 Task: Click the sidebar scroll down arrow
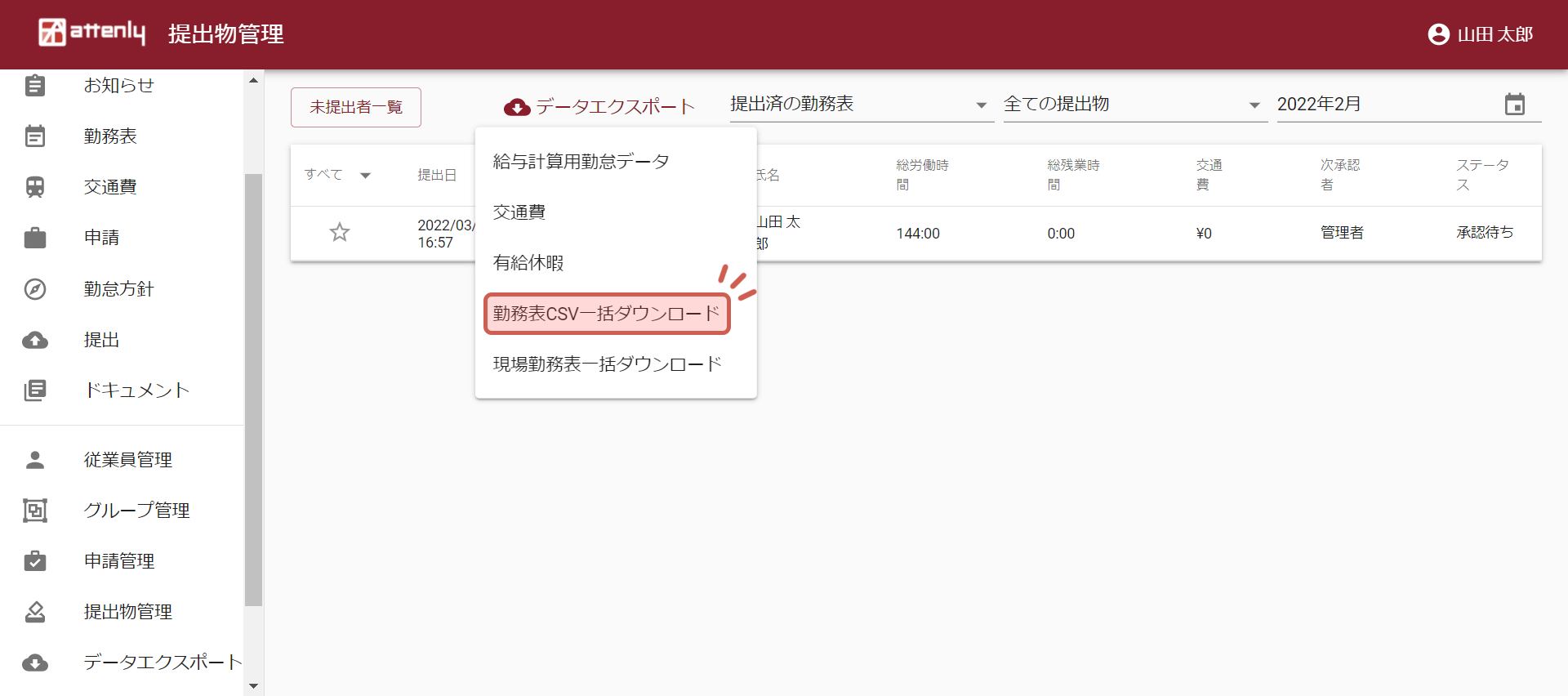click(253, 686)
